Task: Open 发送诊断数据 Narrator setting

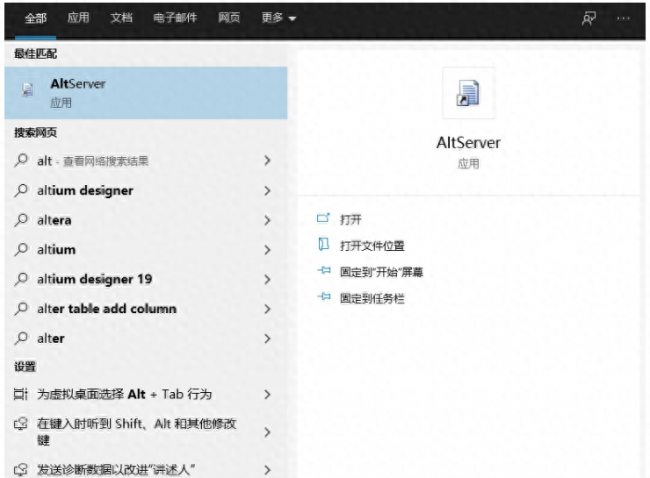Action: 146,469
